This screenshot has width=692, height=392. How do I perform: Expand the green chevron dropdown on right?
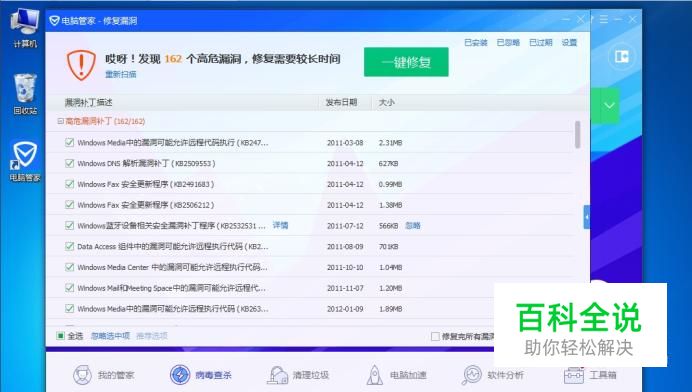pos(609,106)
